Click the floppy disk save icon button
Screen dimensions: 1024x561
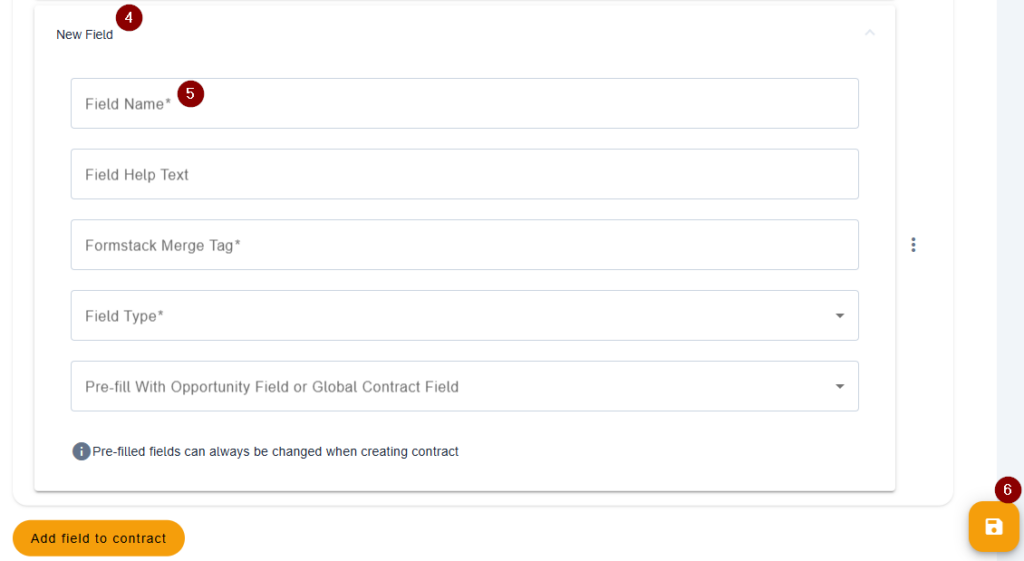(x=993, y=526)
